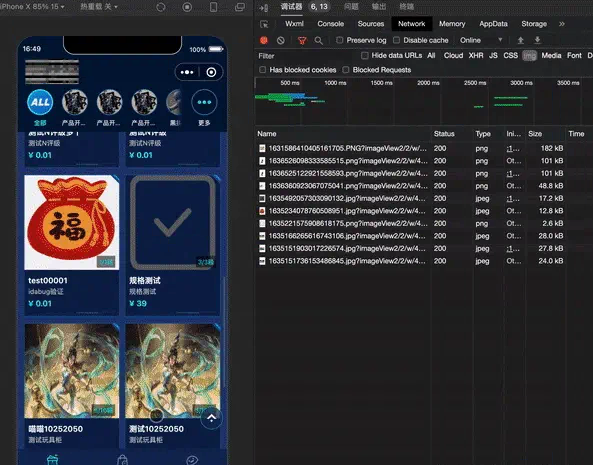Viewport: 593px width, 465px height.
Task: Open the Online throttling dropdown
Action: 481,40
